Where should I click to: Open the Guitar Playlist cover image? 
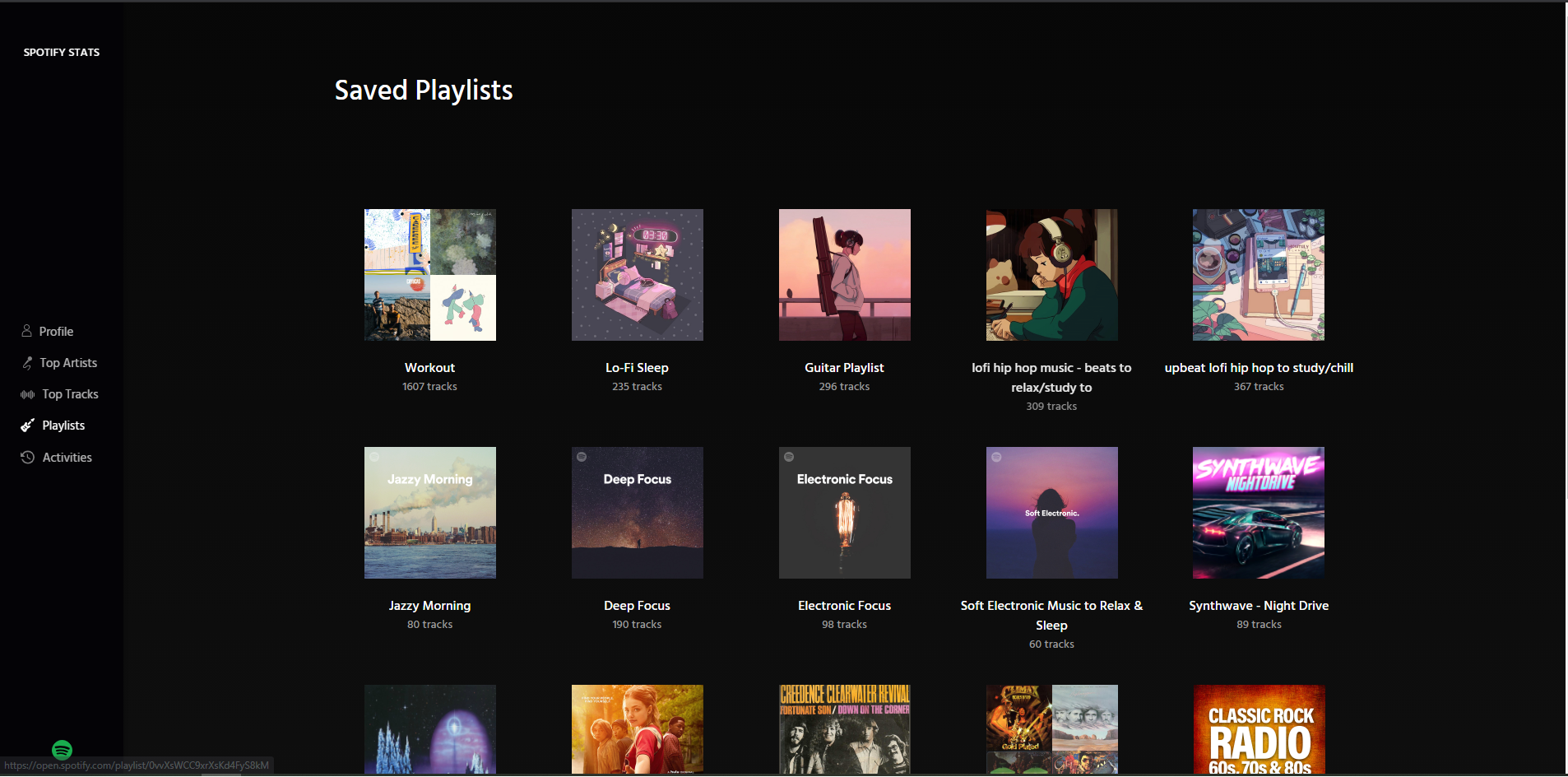pos(845,275)
